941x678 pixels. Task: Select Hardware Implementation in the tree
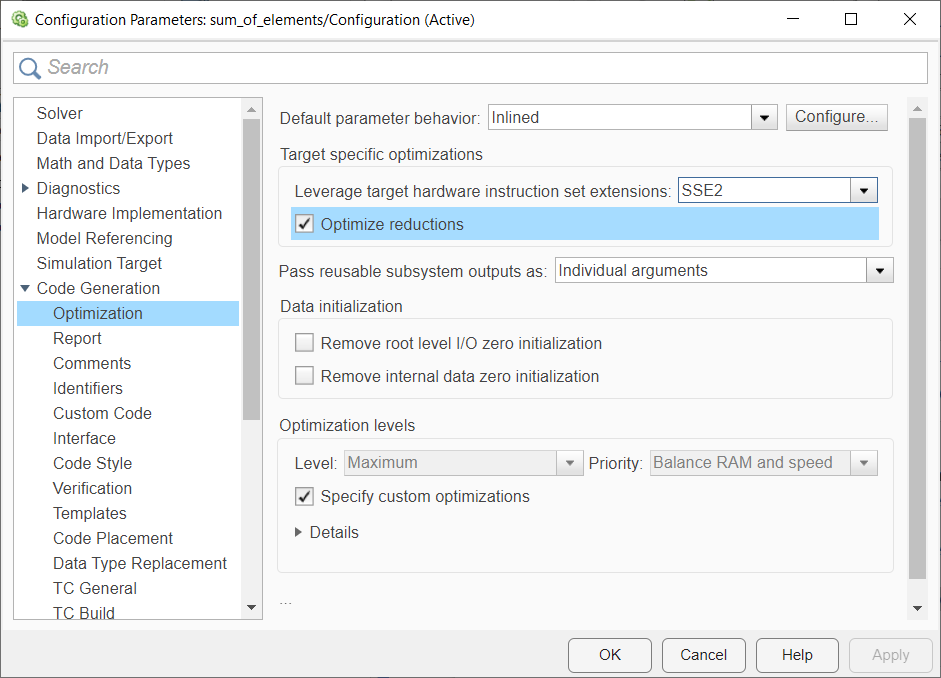pyautogui.click(x=129, y=213)
